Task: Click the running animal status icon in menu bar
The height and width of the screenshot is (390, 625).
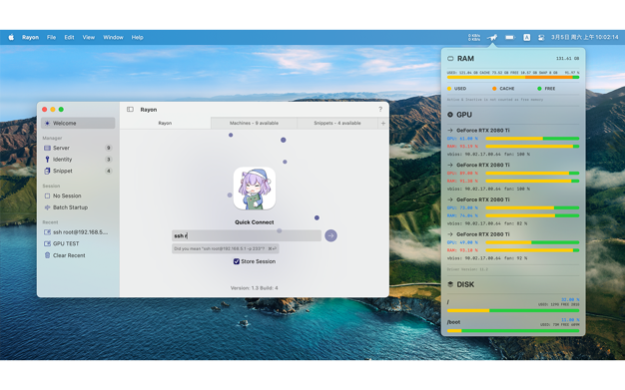Action: point(492,37)
